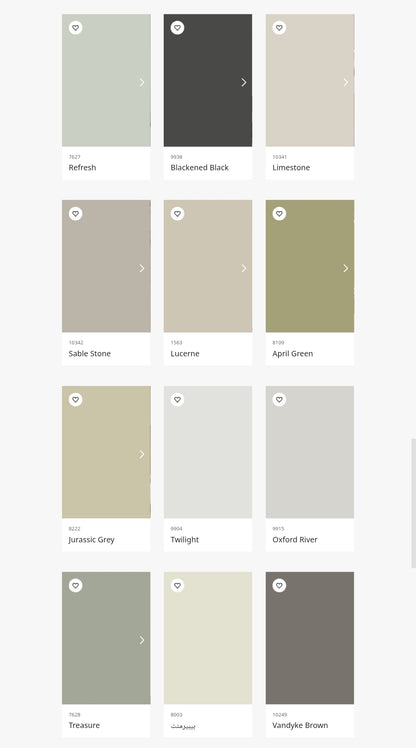Click the heart icon on Limestone

coord(280,28)
